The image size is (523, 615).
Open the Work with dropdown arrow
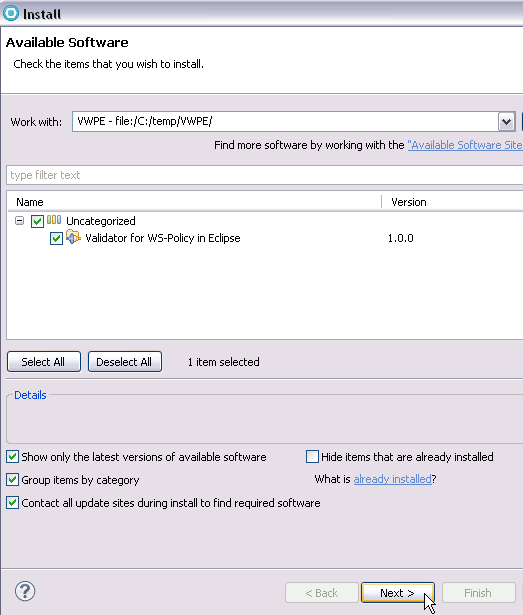507,122
